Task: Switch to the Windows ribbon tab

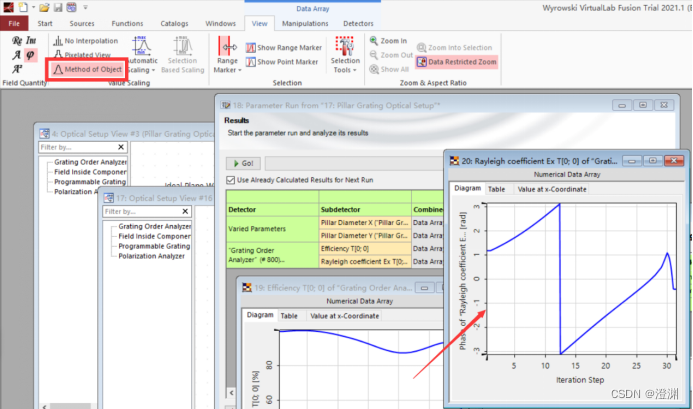Action: [x=220, y=23]
